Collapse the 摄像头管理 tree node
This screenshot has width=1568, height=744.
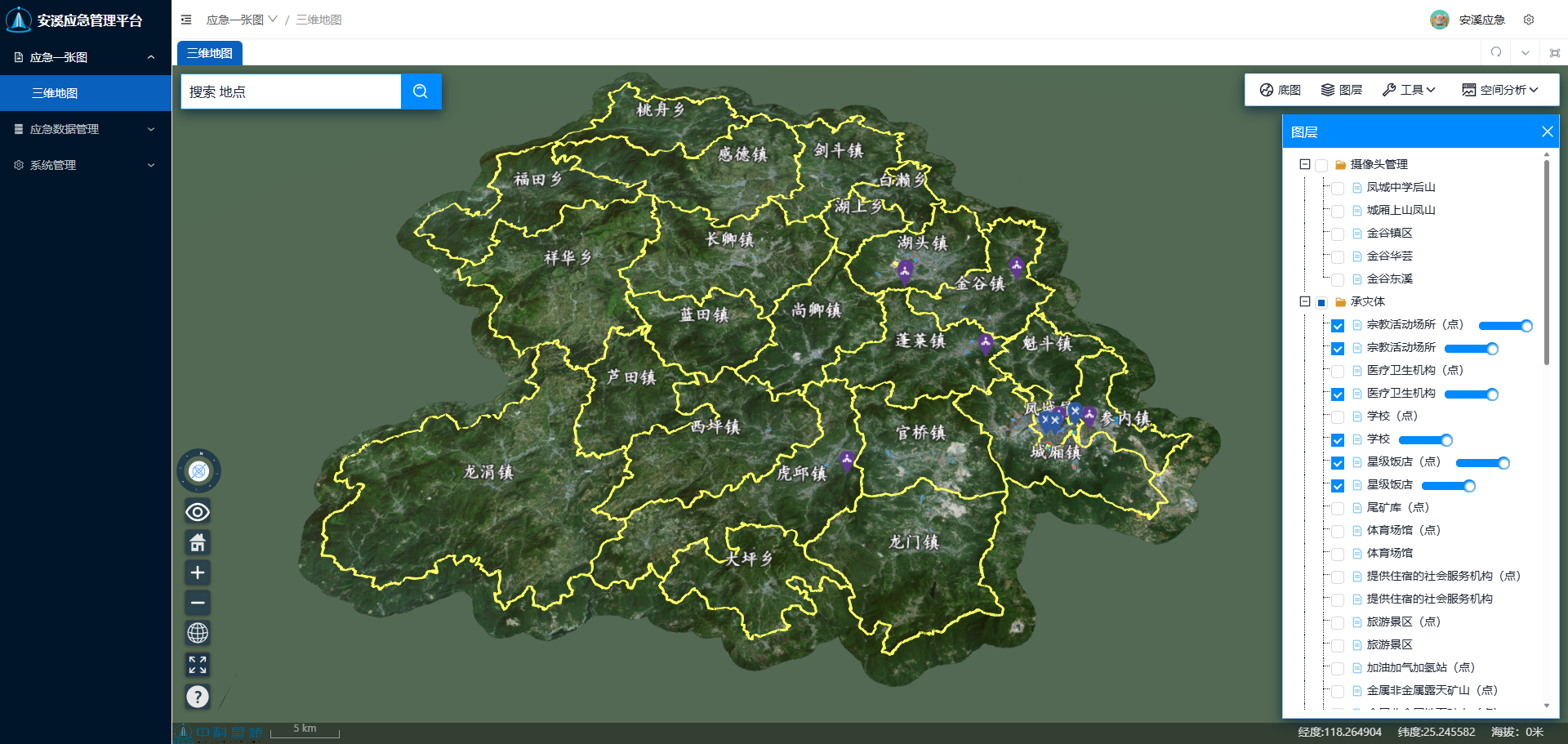(1305, 164)
